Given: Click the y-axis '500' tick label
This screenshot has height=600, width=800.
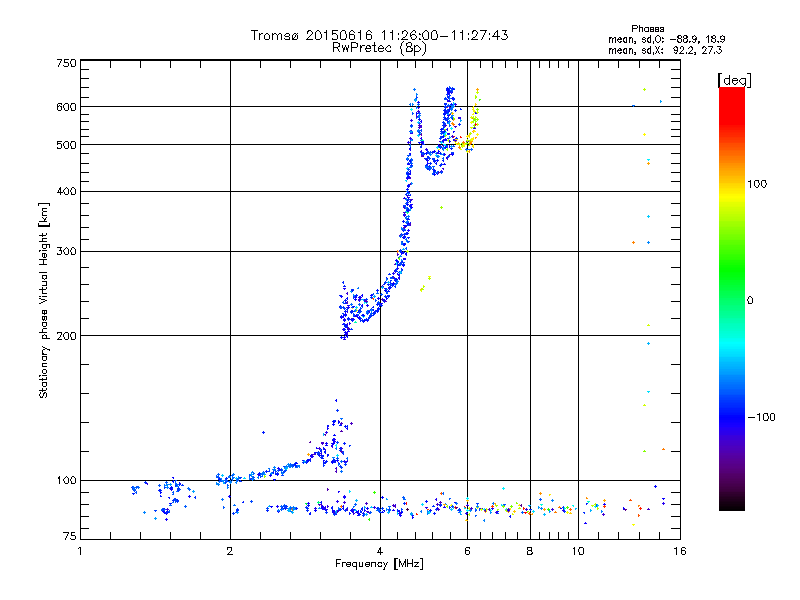Looking at the screenshot, I should coord(66,145).
